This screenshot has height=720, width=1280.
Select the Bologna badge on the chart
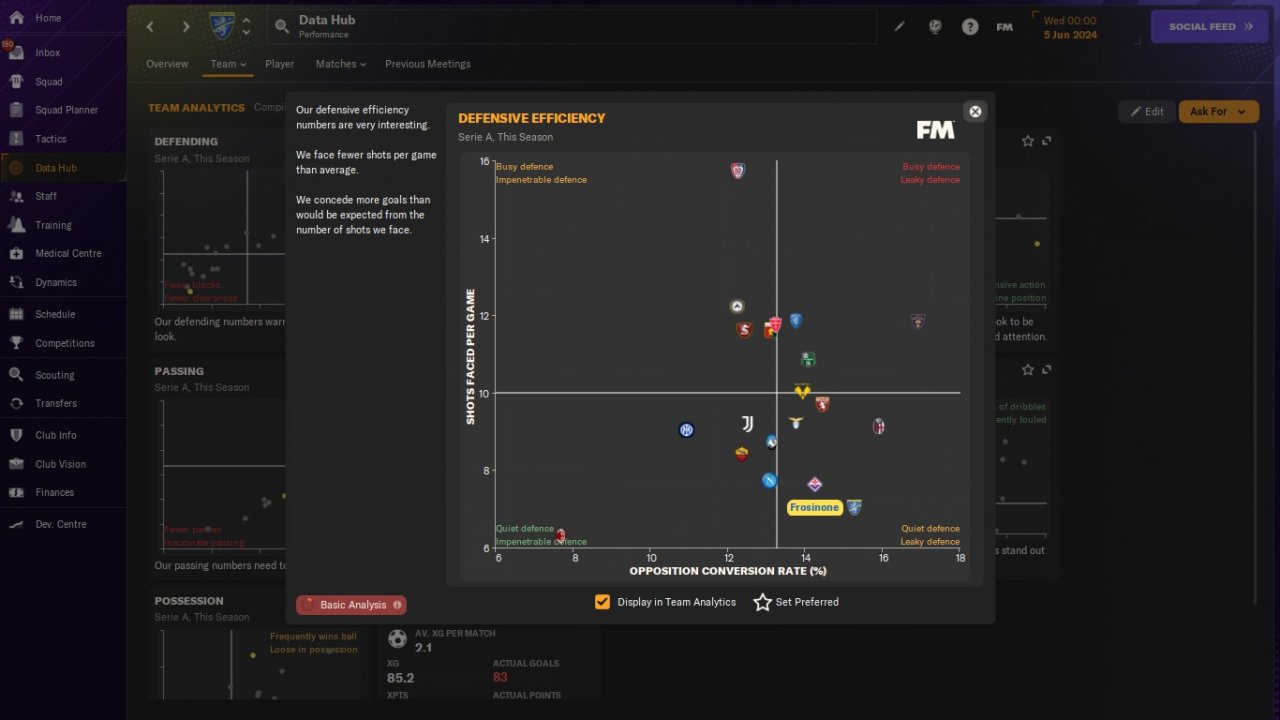coord(879,426)
